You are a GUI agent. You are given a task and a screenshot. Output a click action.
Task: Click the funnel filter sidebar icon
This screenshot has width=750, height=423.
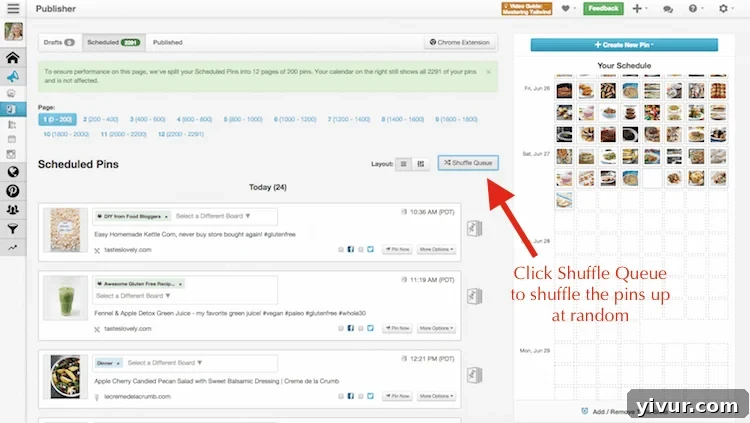[13, 227]
